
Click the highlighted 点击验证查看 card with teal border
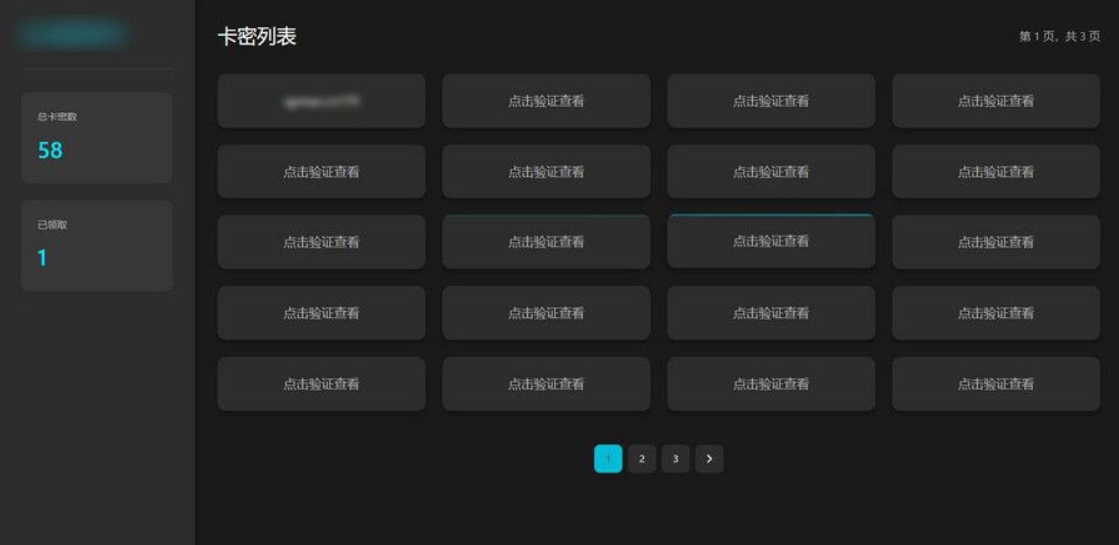click(x=771, y=241)
